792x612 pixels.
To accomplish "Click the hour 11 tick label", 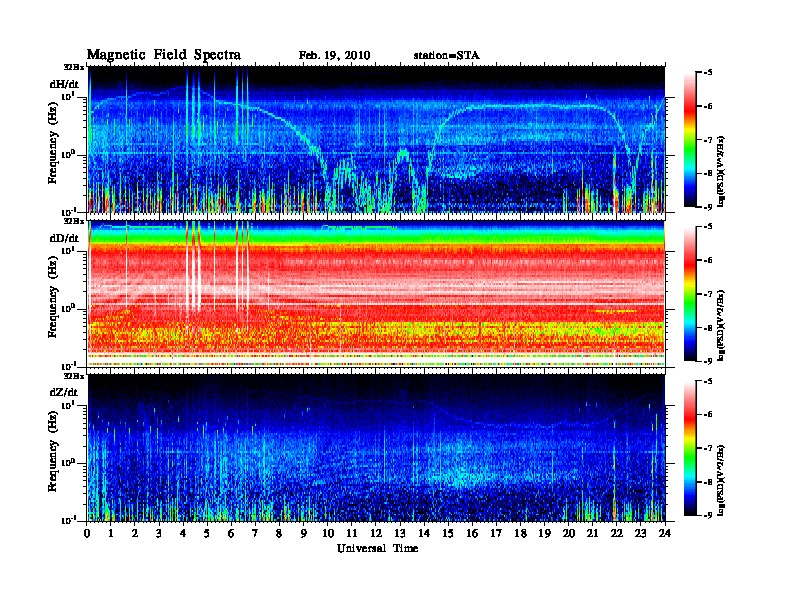I will (352, 533).
